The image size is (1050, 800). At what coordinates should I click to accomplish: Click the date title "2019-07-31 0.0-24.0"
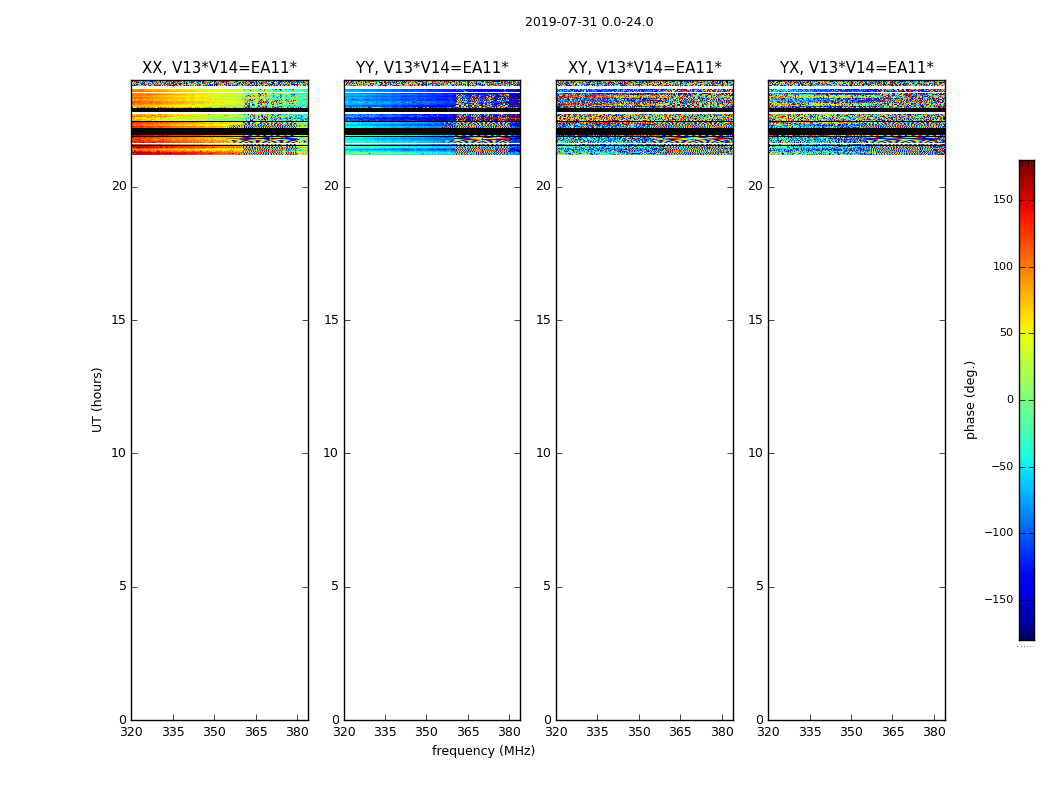click(588, 22)
